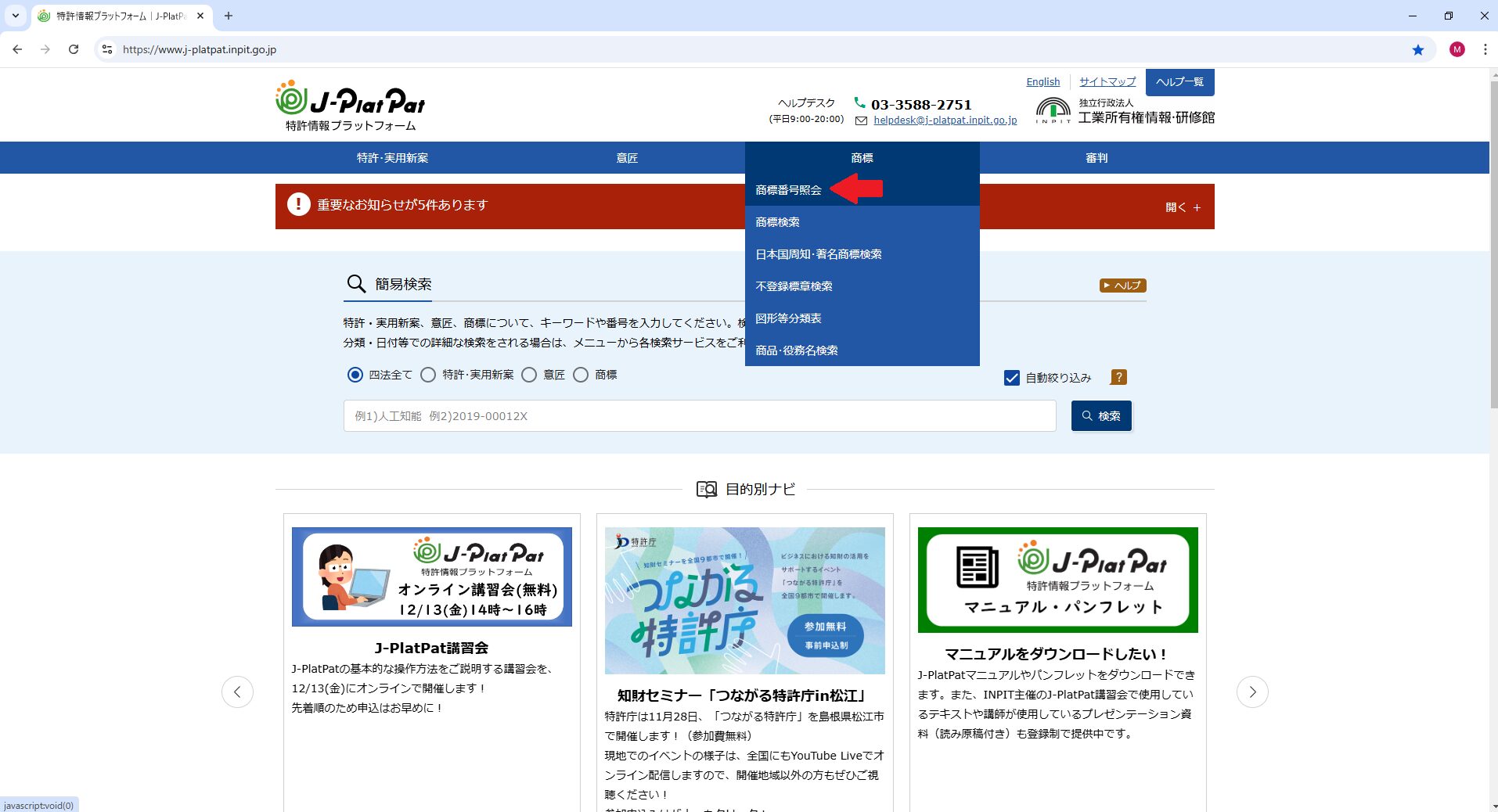Open the Chrome profile avatar
This screenshot has height=812, width=1498.
click(1457, 49)
